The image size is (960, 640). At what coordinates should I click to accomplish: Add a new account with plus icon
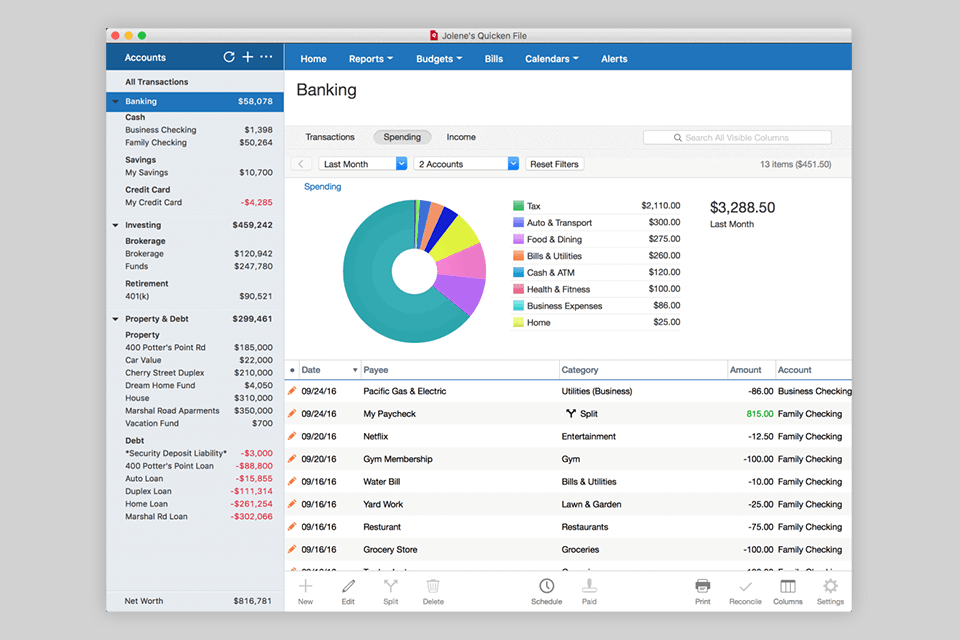(x=247, y=57)
